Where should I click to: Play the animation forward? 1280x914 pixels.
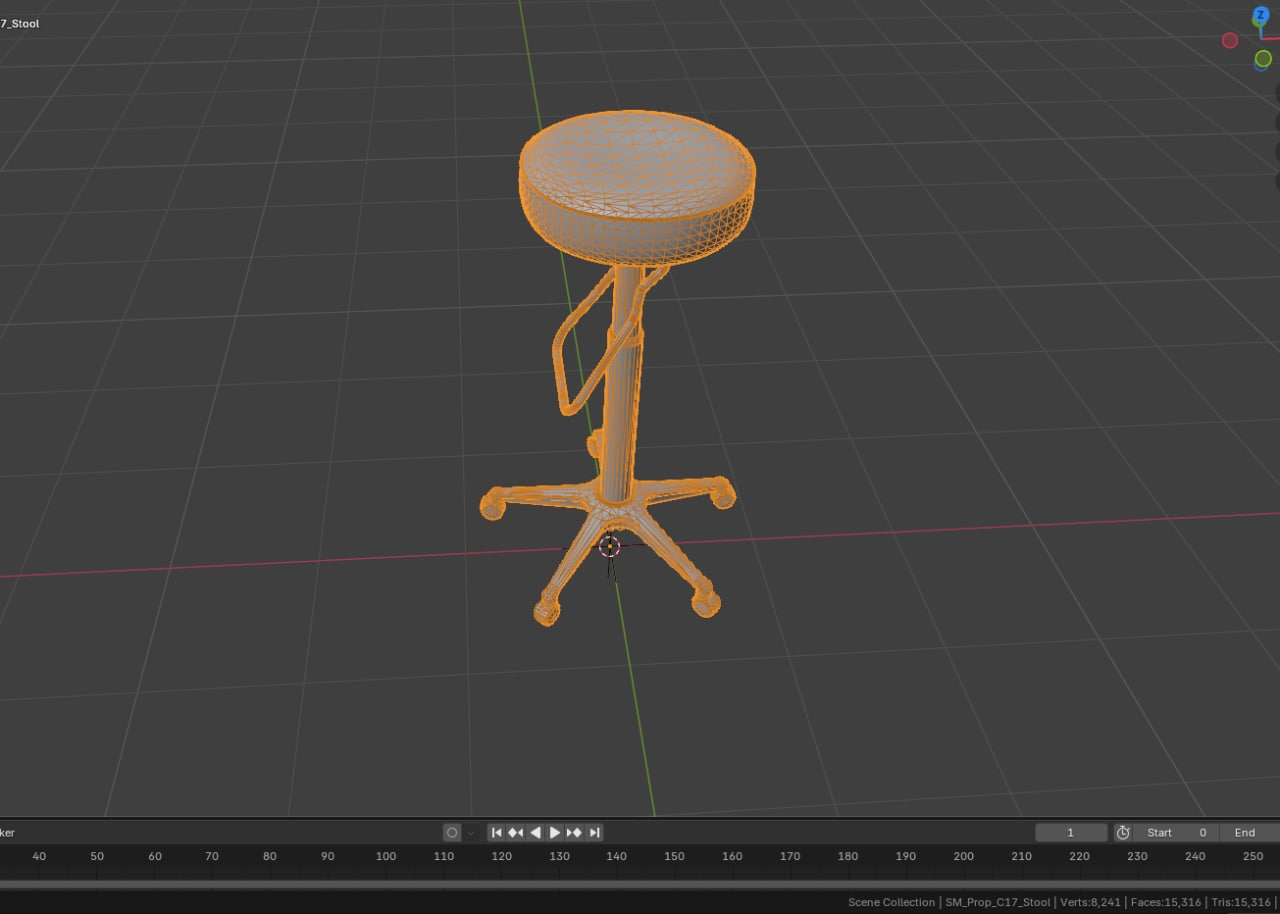[554, 832]
